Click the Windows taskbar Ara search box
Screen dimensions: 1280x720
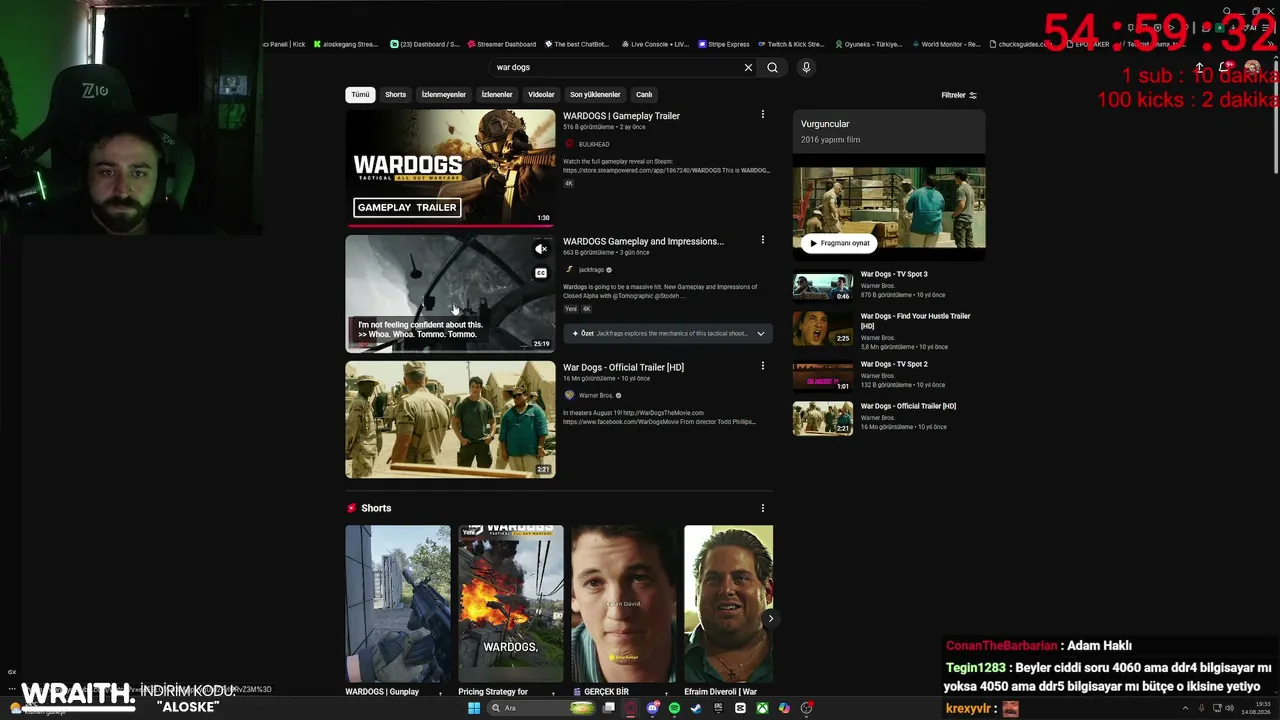[x=540, y=708]
